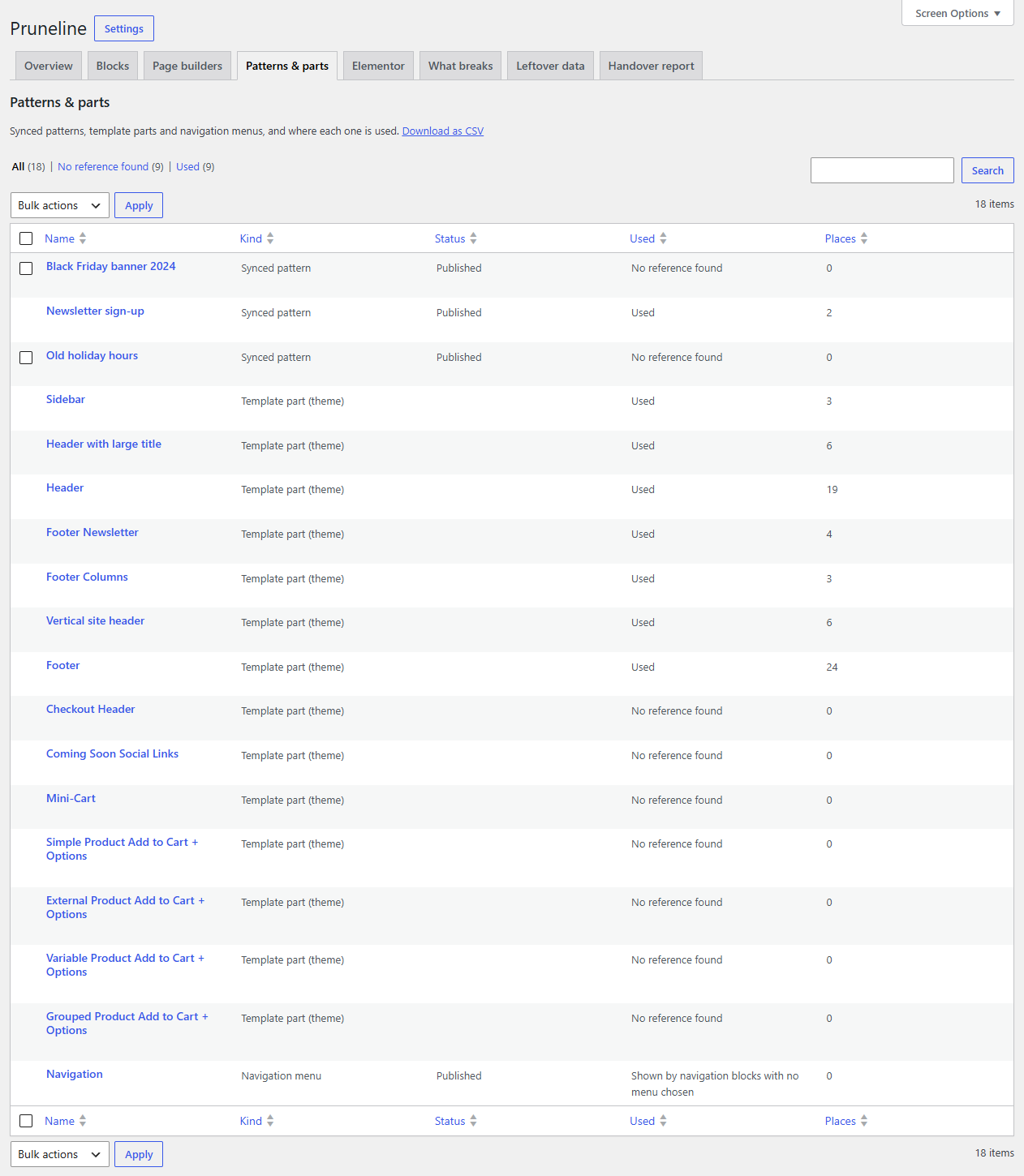Click Places value 24 in Footer row
The height and width of the screenshot is (1176, 1024).
point(832,667)
